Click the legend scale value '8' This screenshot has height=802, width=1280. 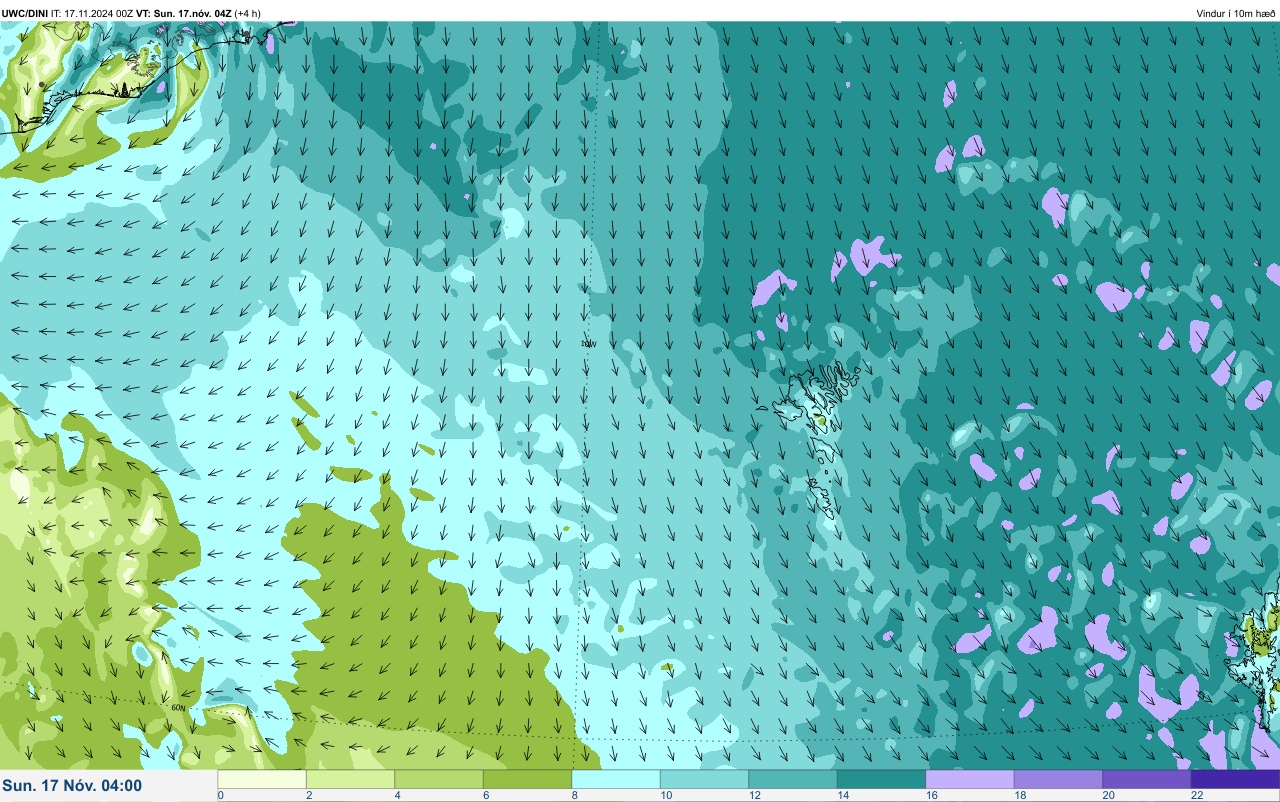[574, 795]
